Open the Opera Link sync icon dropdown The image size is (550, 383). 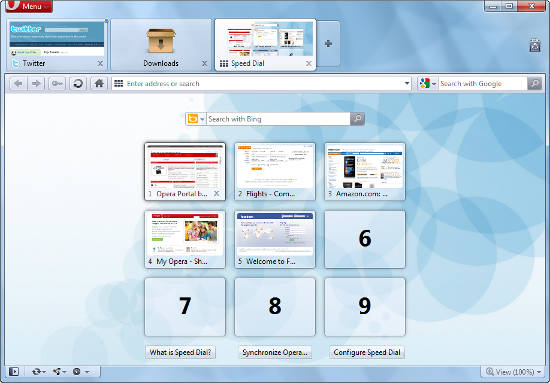39,371
